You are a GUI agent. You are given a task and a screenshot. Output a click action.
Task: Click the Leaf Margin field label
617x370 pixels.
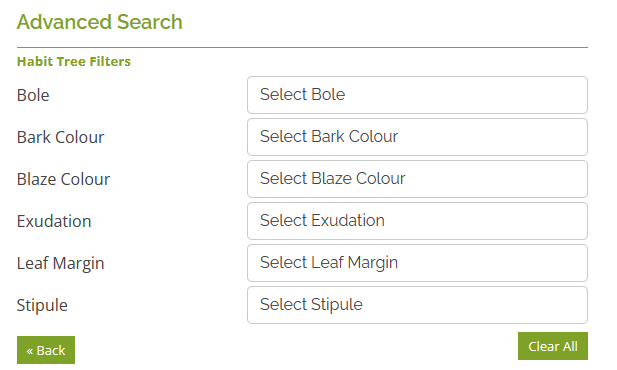[x=61, y=264]
